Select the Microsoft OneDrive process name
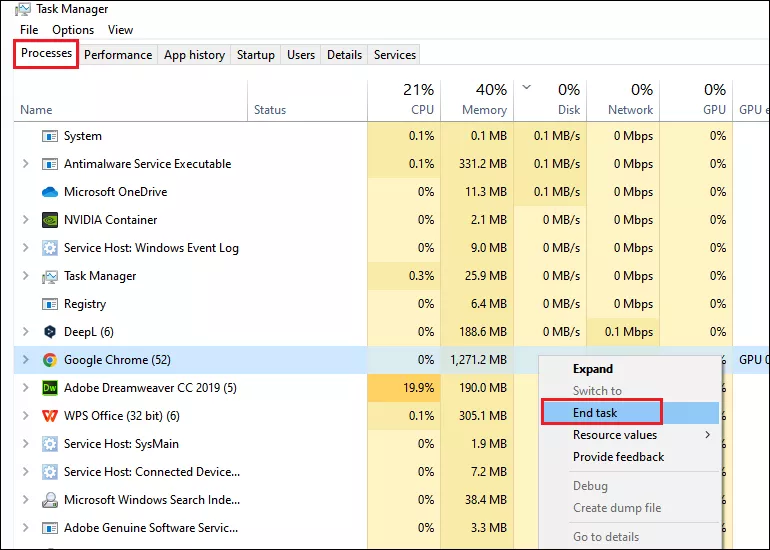 pyautogui.click(x=115, y=192)
